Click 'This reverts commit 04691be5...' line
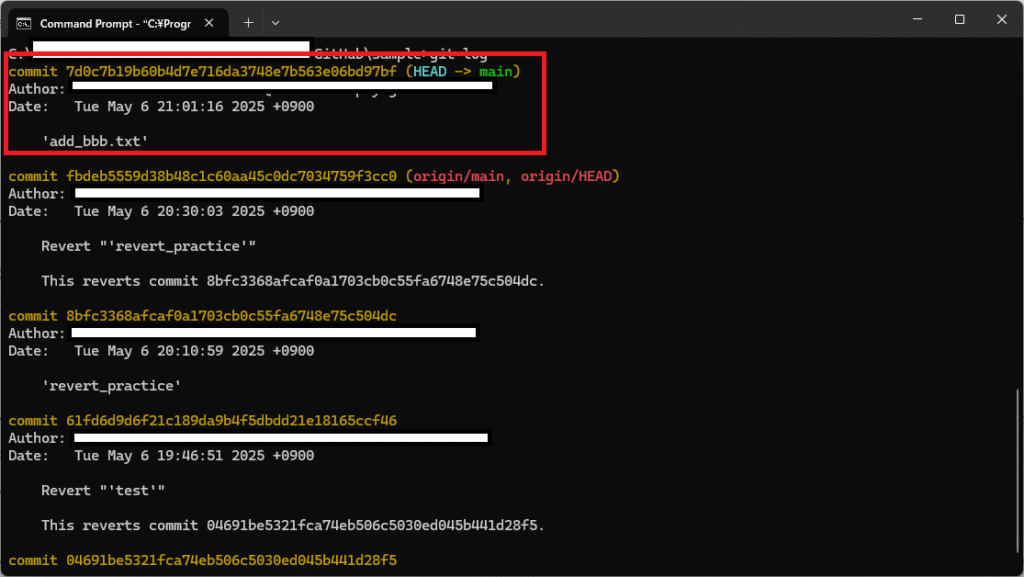1024x577 pixels. pos(293,525)
